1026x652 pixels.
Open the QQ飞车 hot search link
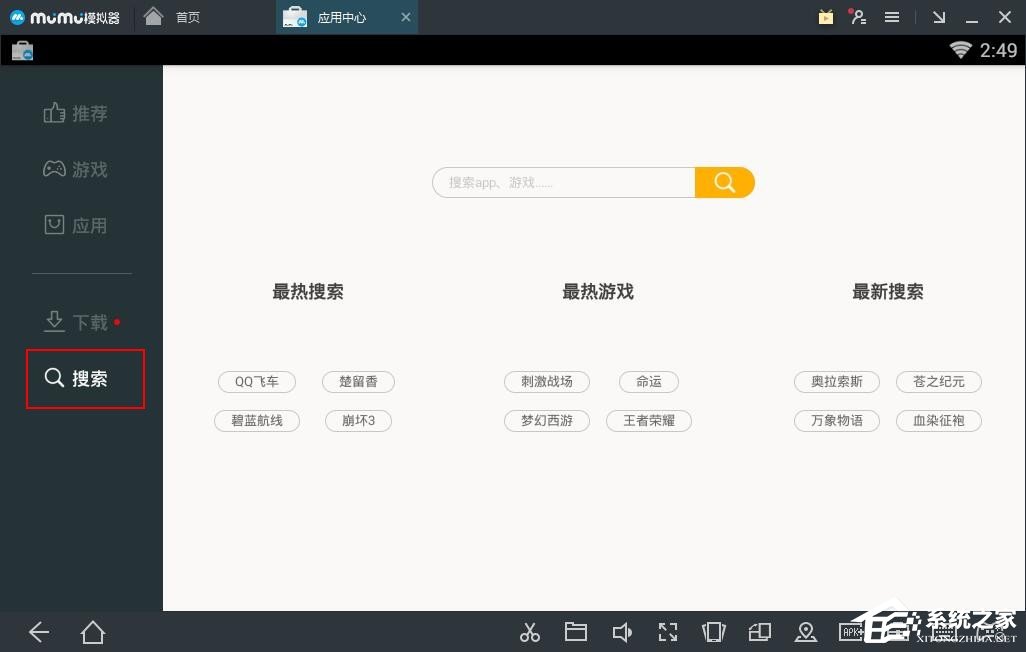pyautogui.click(x=256, y=382)
